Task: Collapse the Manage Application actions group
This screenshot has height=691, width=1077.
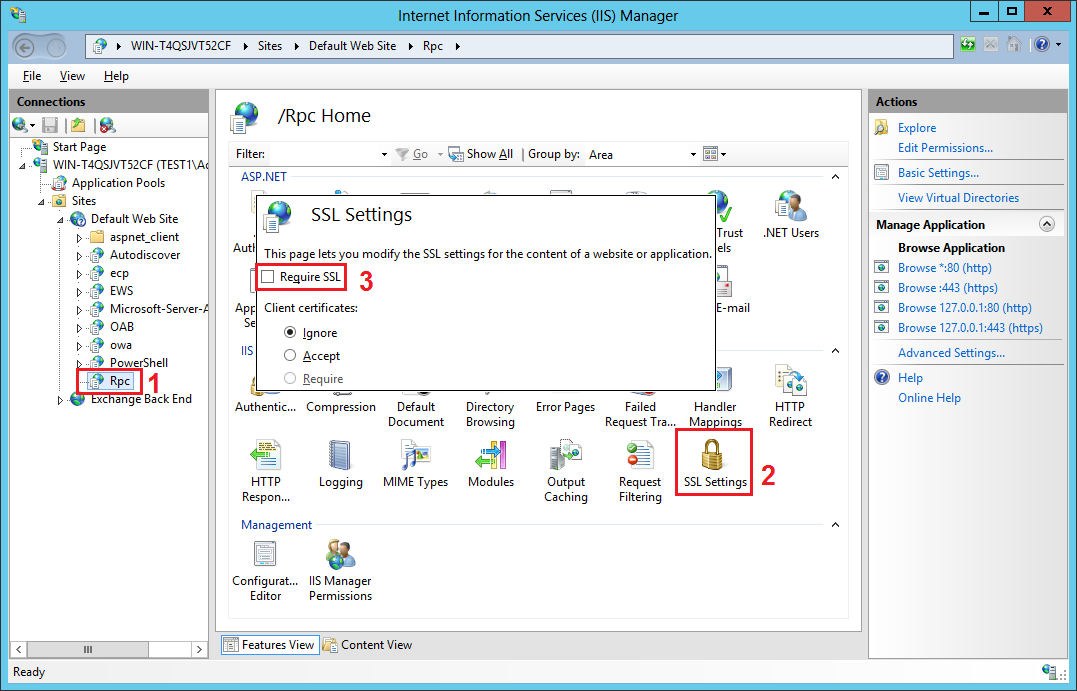Action: click(1047, 225)
